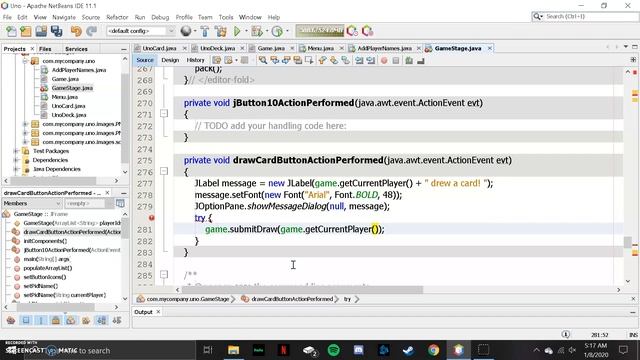Click the Shift Line Right editor icon
The image size is (640, 360).
371,60
